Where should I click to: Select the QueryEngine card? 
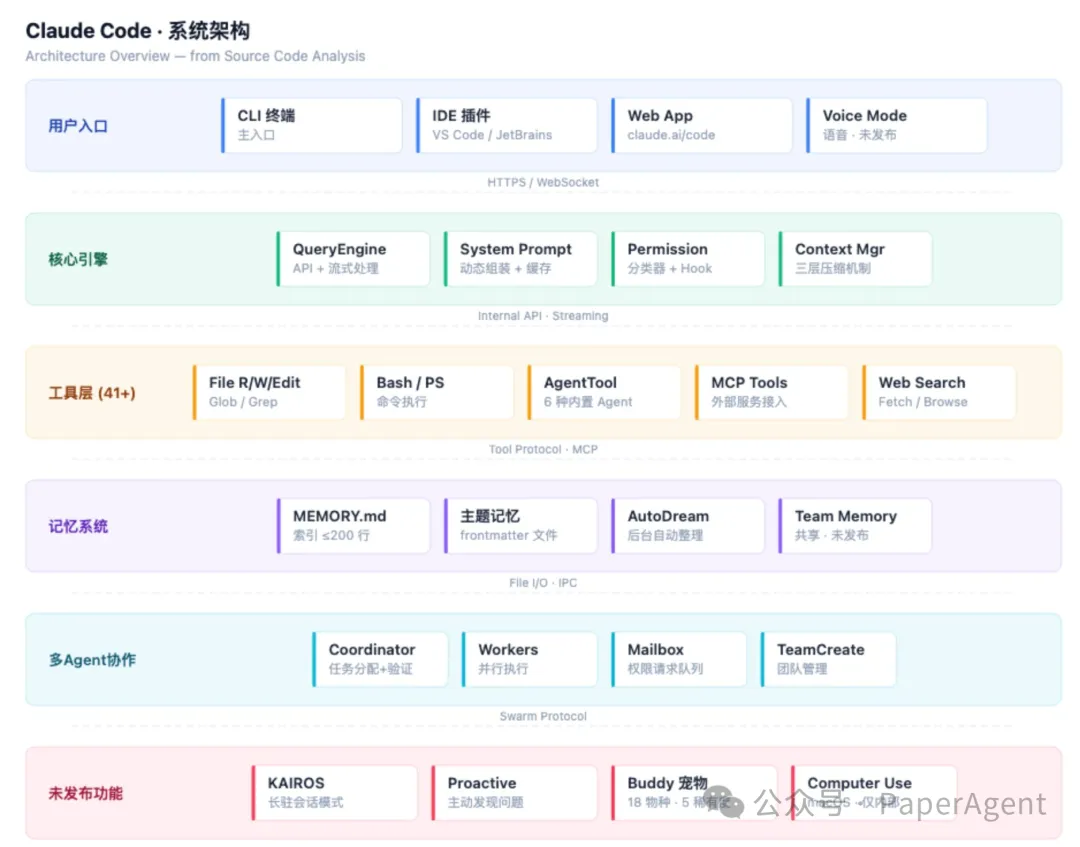pos(353,259)
